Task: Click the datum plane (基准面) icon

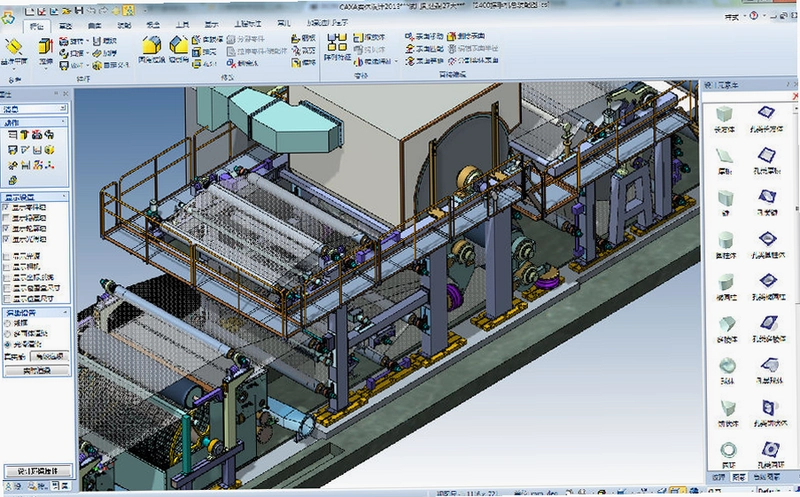Action: [x=14, y=47]
